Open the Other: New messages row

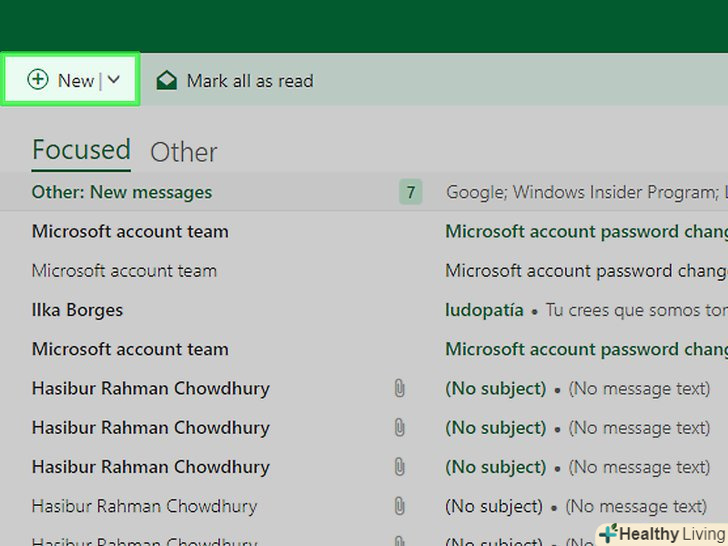(122, 192)
